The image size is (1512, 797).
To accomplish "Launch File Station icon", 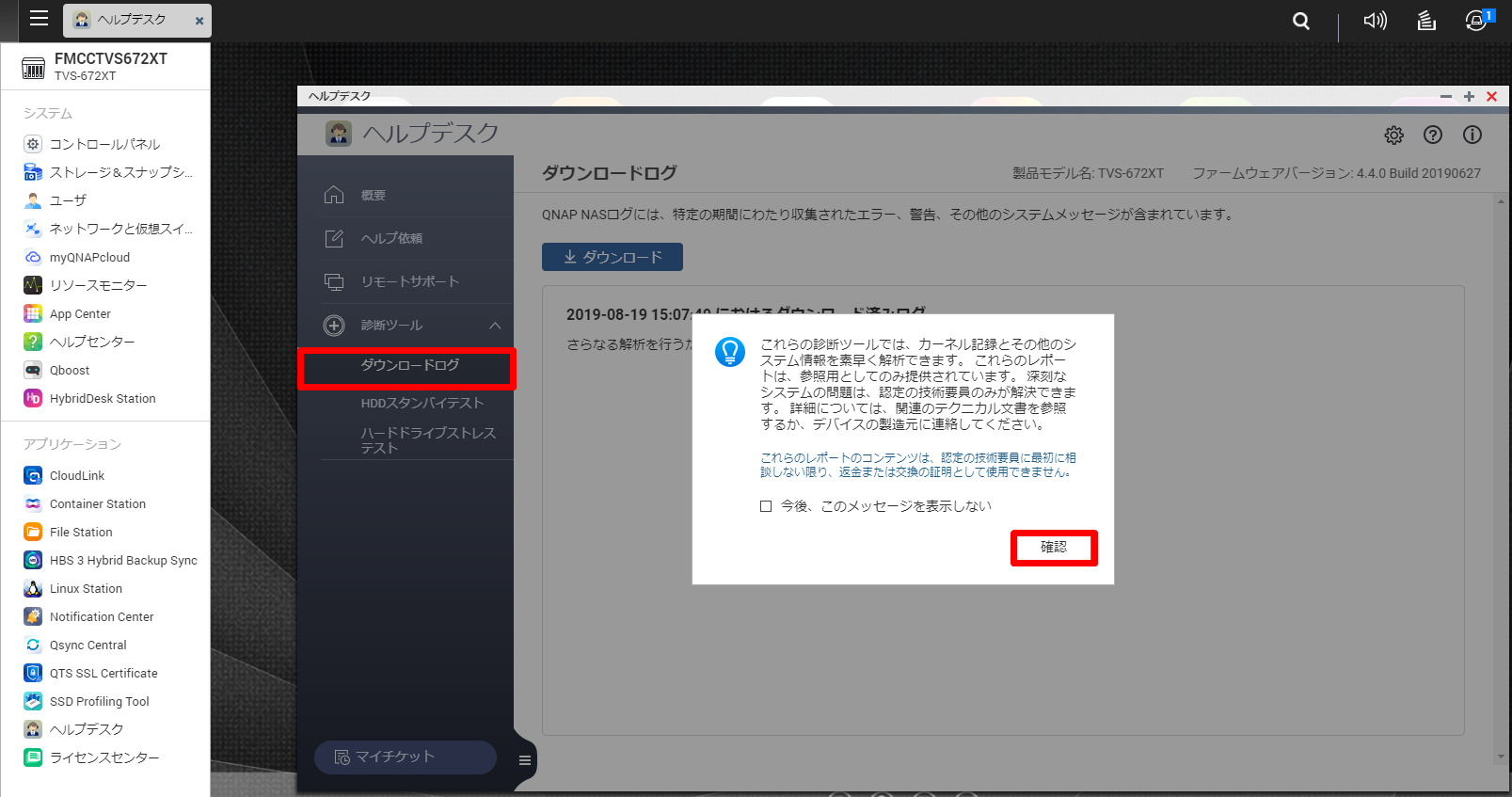I will coord(33,532).
